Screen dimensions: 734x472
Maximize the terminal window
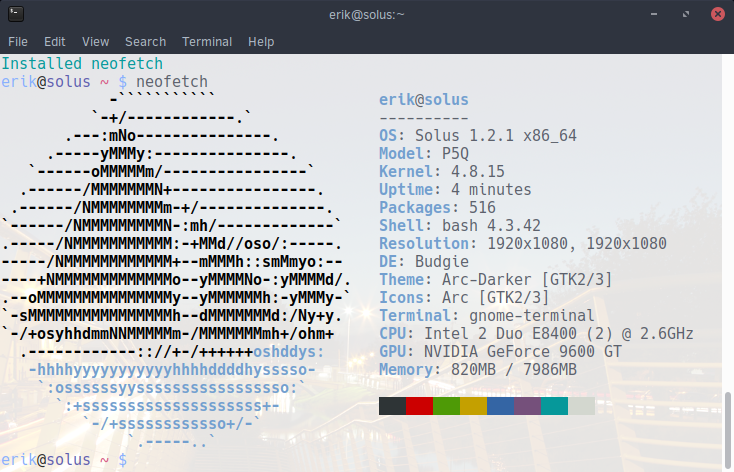[686, 14]
